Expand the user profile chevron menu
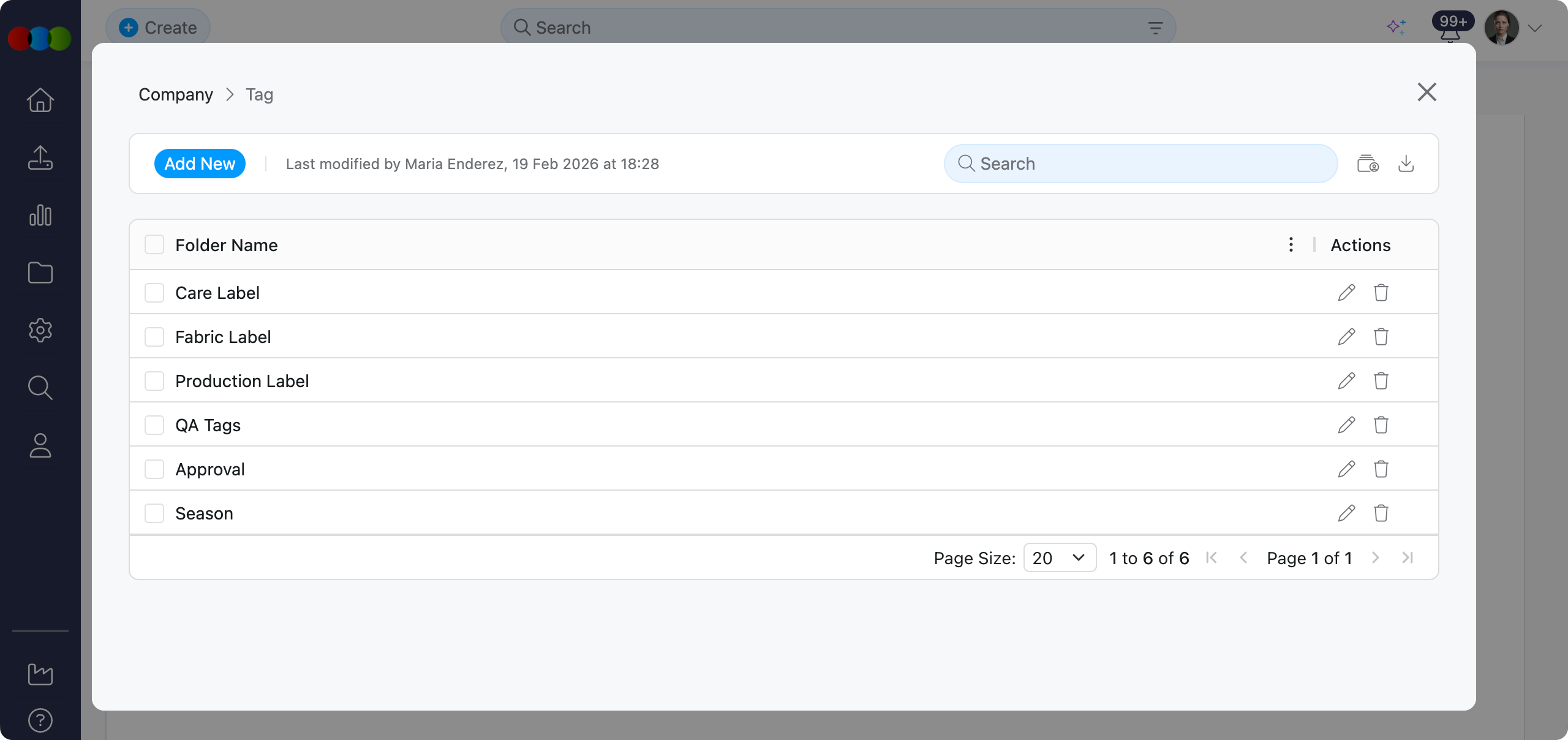Image resolution: width=1568 pixels, height=740 pixels. [x=1534, y=28]
